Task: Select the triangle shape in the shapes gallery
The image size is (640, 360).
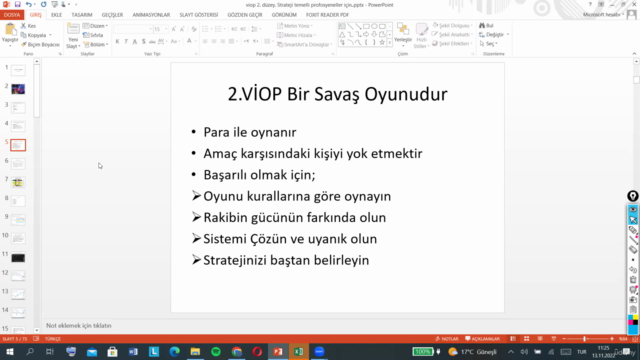Action: [342, 34]
